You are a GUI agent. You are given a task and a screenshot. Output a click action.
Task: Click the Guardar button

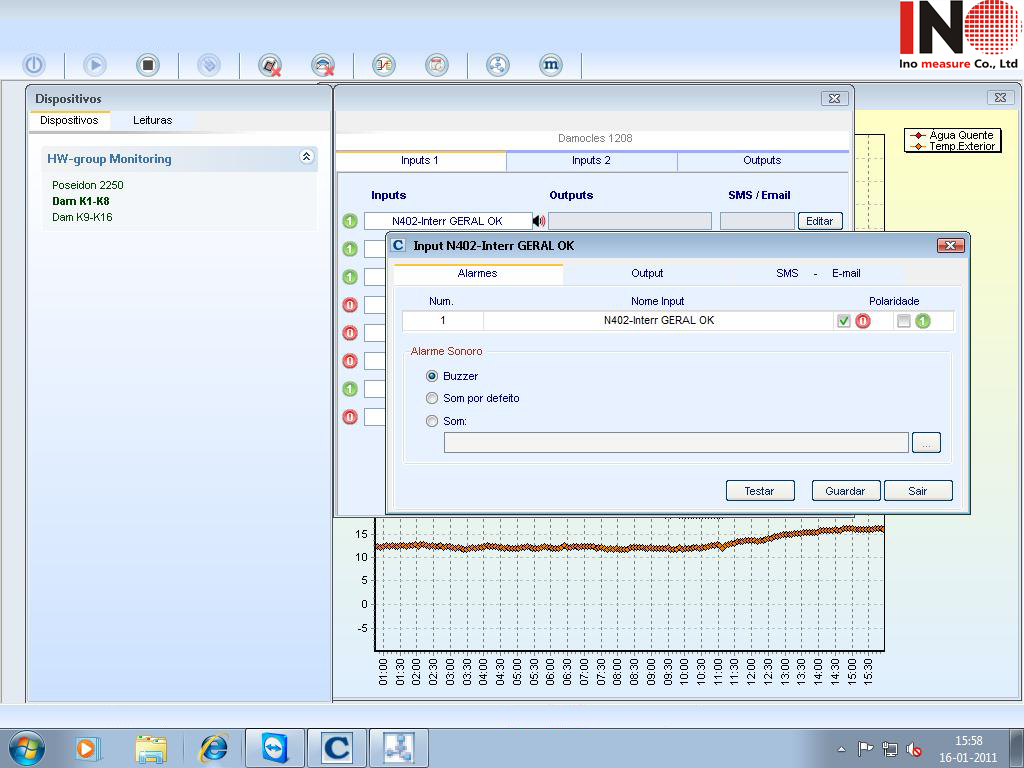[x=845, y=491]
